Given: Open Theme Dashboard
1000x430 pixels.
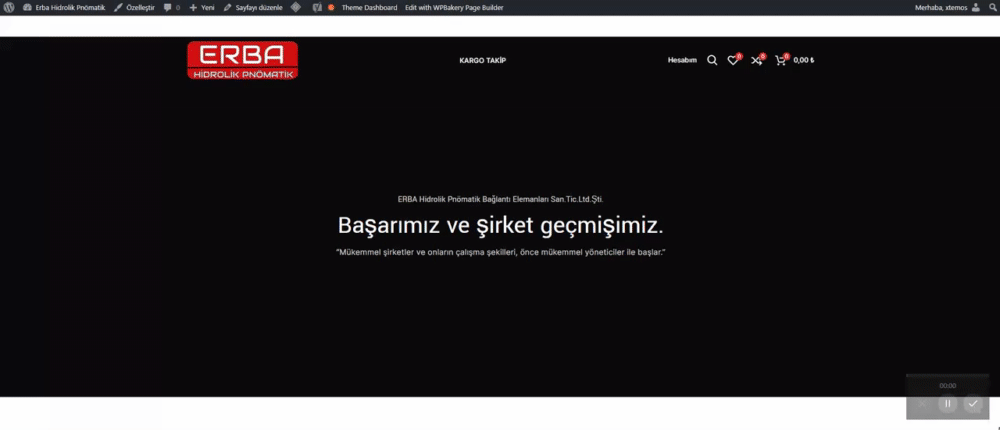Looking at the screenshot, I should [x=369, y=8].
